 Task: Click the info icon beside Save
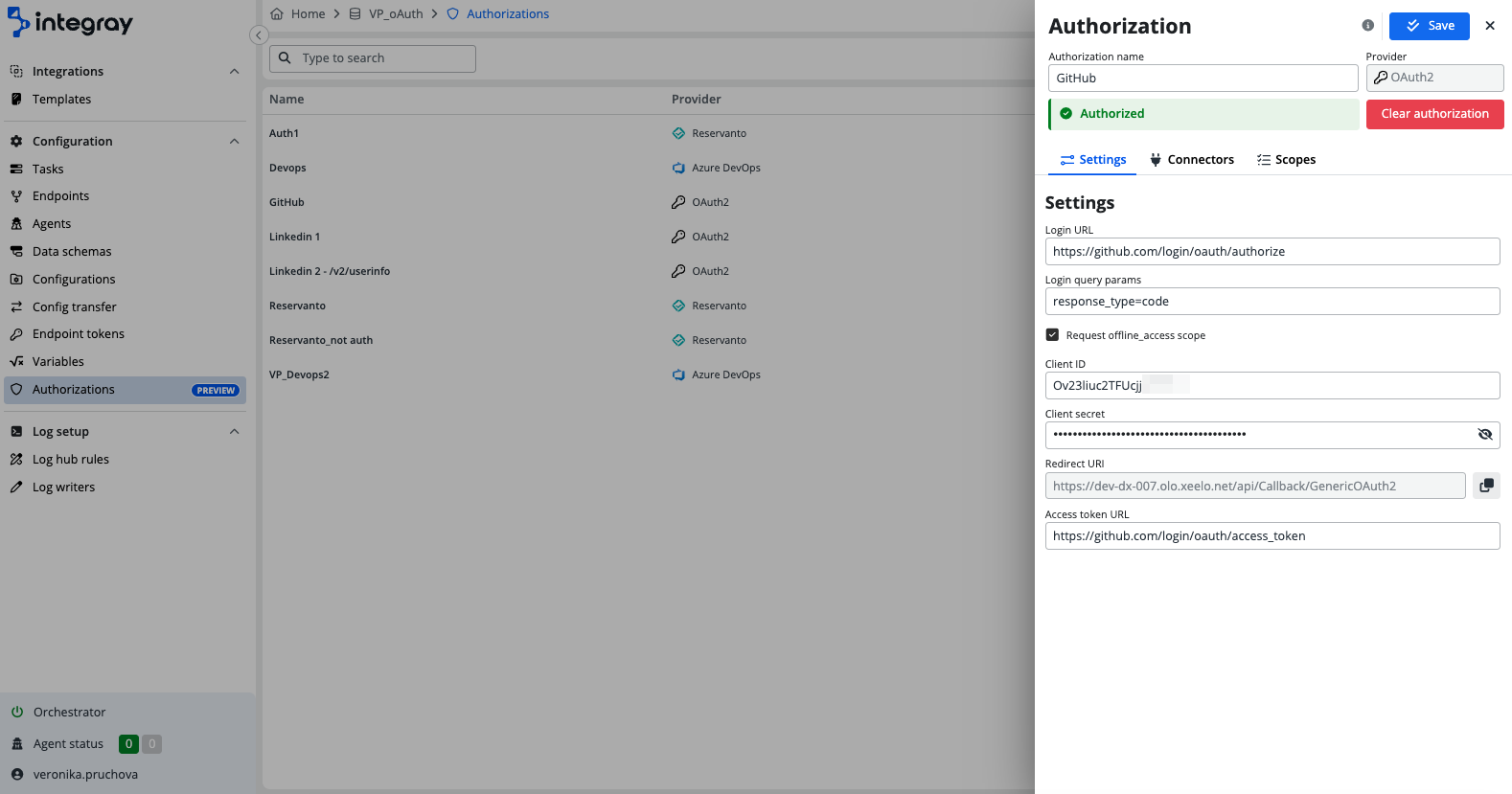coord(1367,26)
